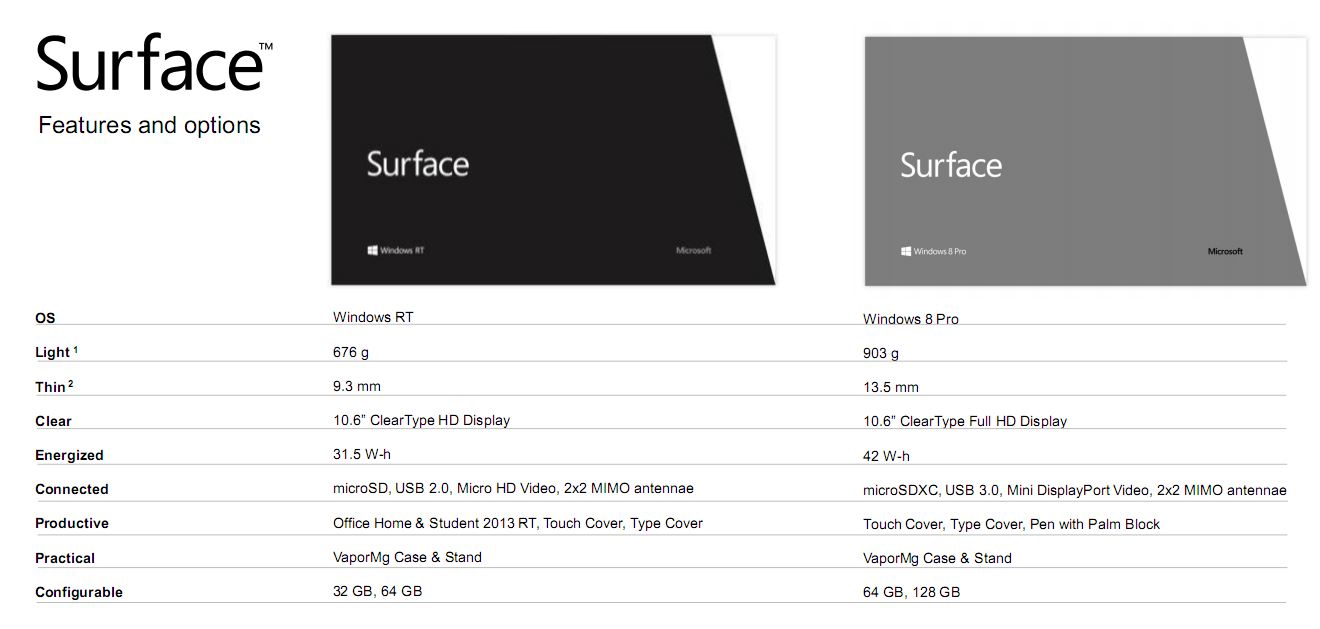
Task: Click the 'Features and options' subtitle
Action: pyautogui.click(x=149, y=125)
